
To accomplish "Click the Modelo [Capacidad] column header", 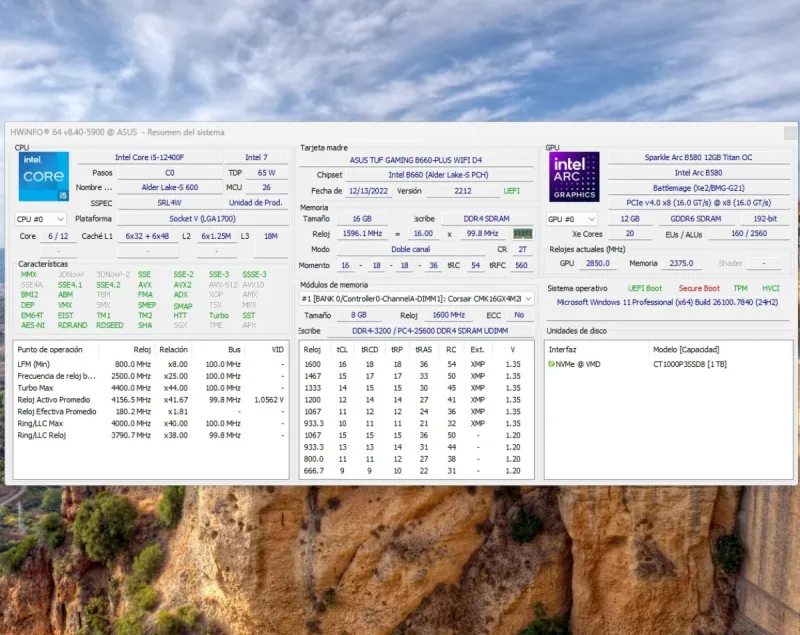I will tap(686, 349).
